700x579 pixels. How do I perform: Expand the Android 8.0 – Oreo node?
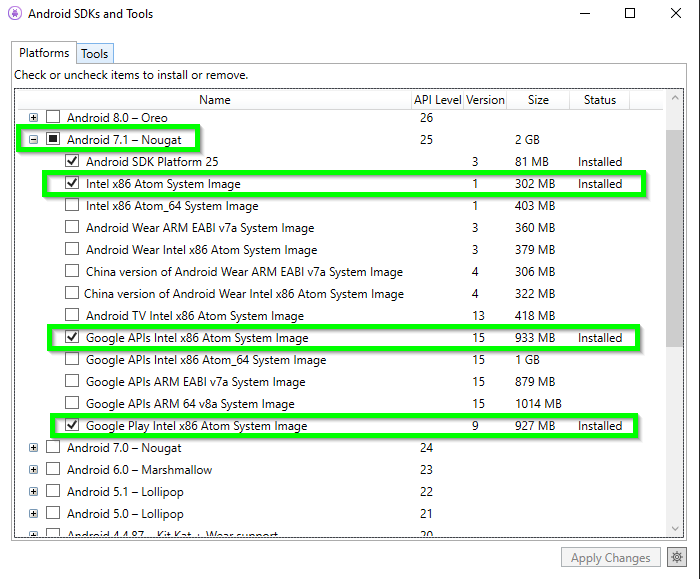point(33,117)
